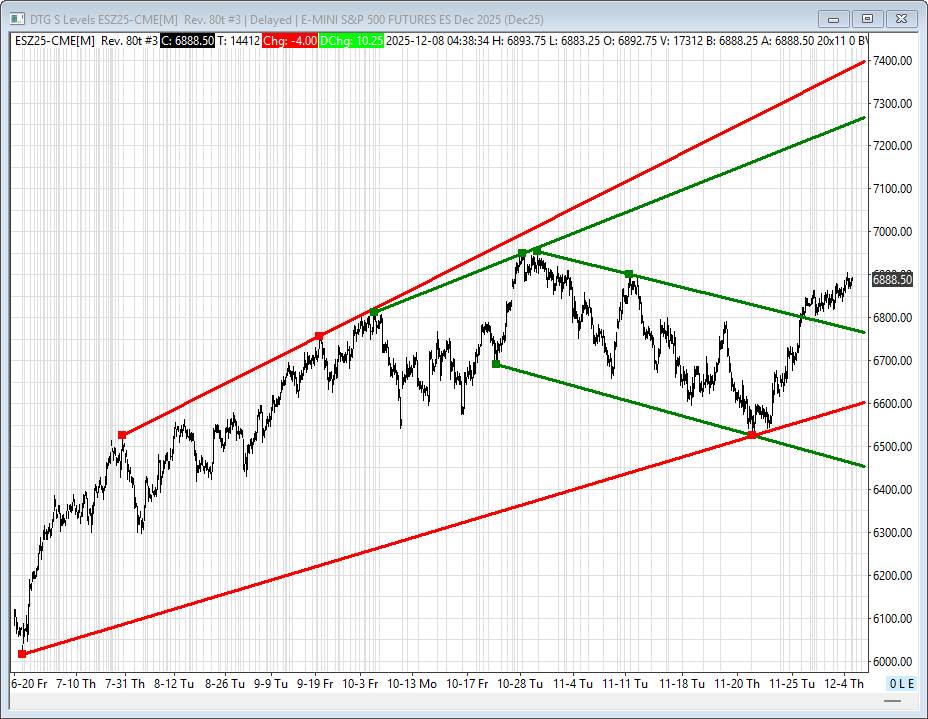
Task: Maximize the ESZ25-CME chart window
Action: point(867,18)
